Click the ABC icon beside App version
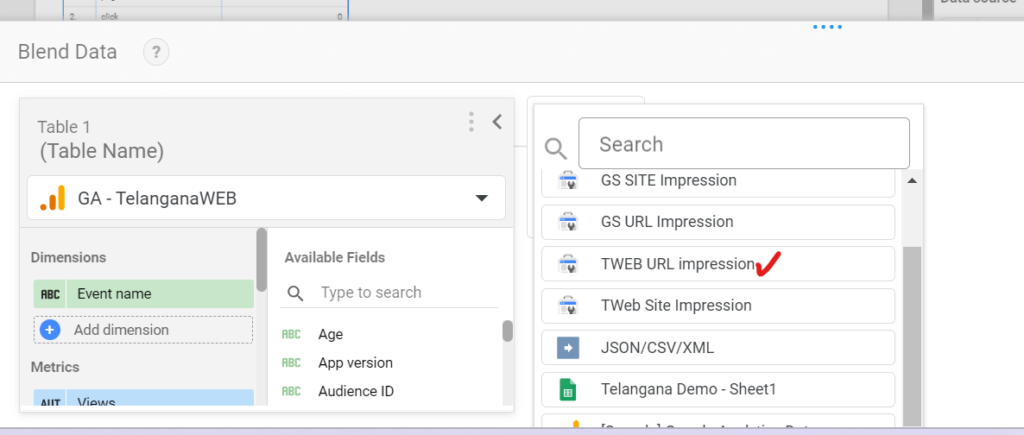The image size is (1024, 435). (291, 362)
